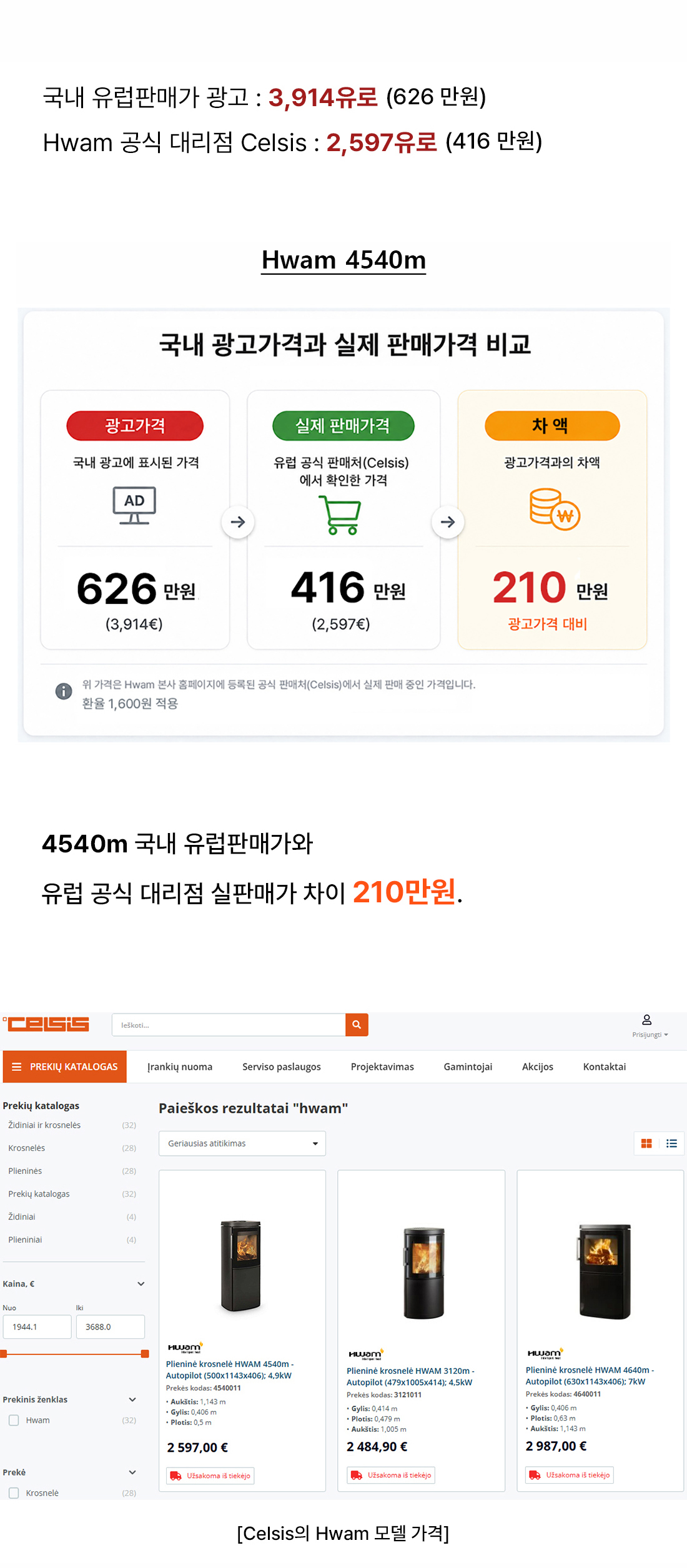
Task: Select Prekių katalogas (32) category row
Action: (72, 1194)
